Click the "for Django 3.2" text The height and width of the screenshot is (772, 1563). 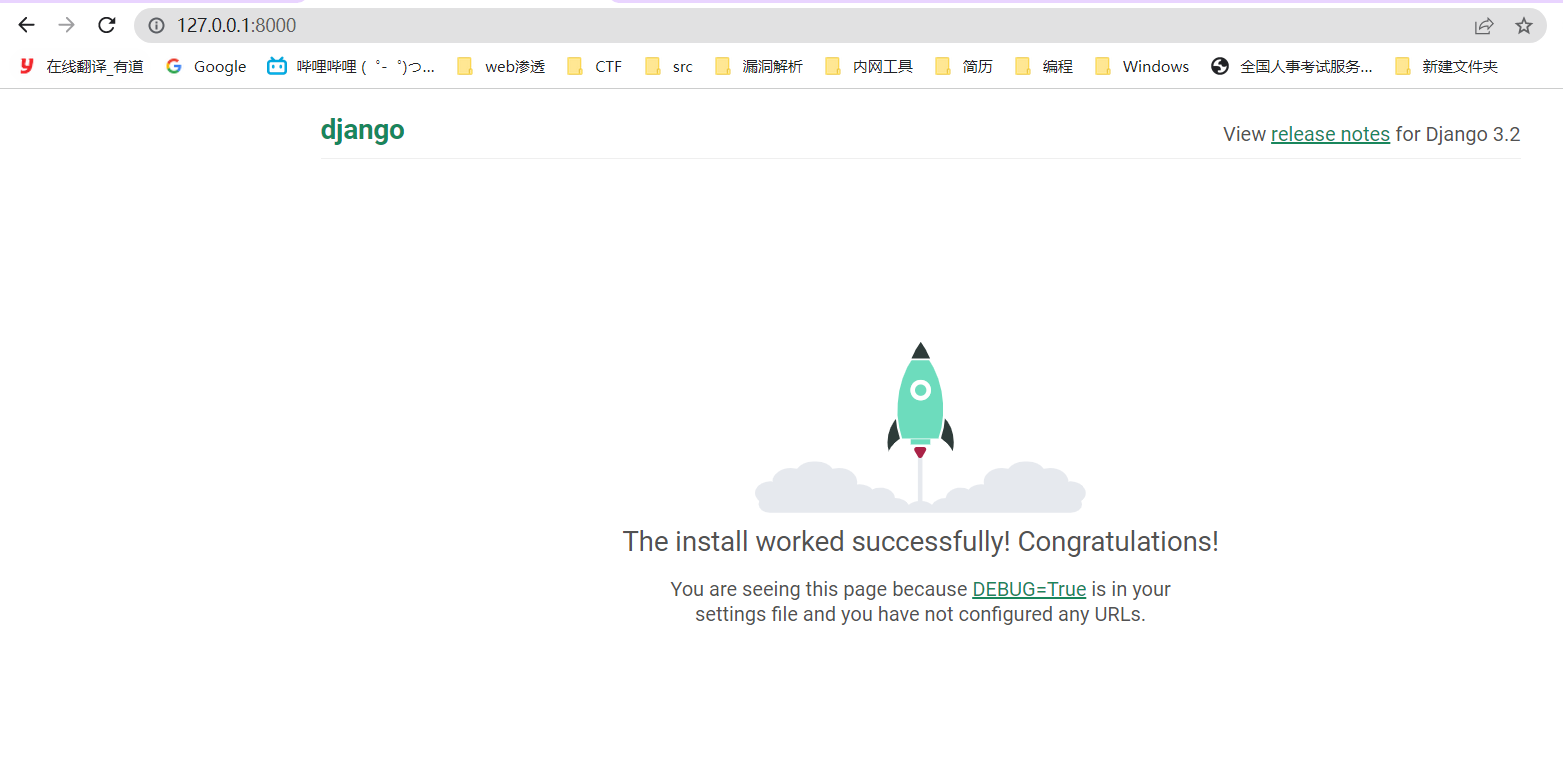click(x=1458, y=134)
